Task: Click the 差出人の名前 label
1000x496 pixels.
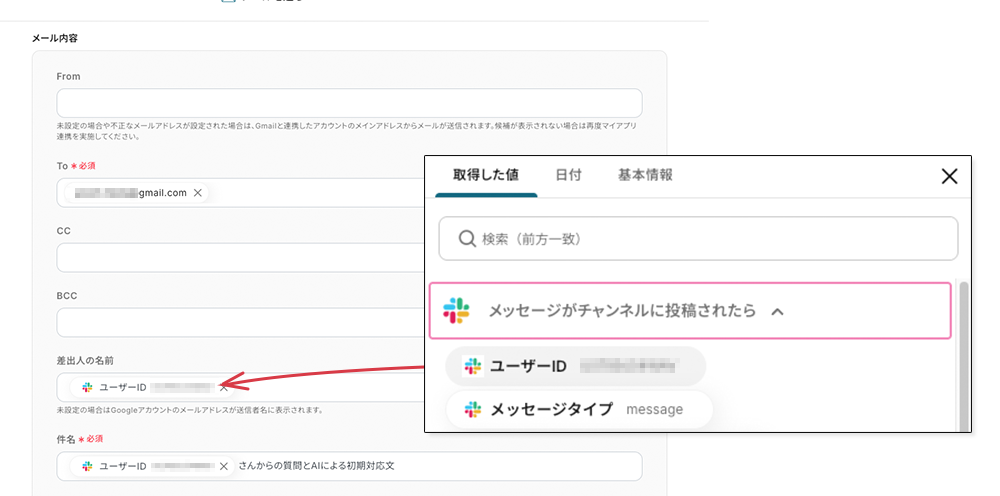Action: (x=85, y=361)
